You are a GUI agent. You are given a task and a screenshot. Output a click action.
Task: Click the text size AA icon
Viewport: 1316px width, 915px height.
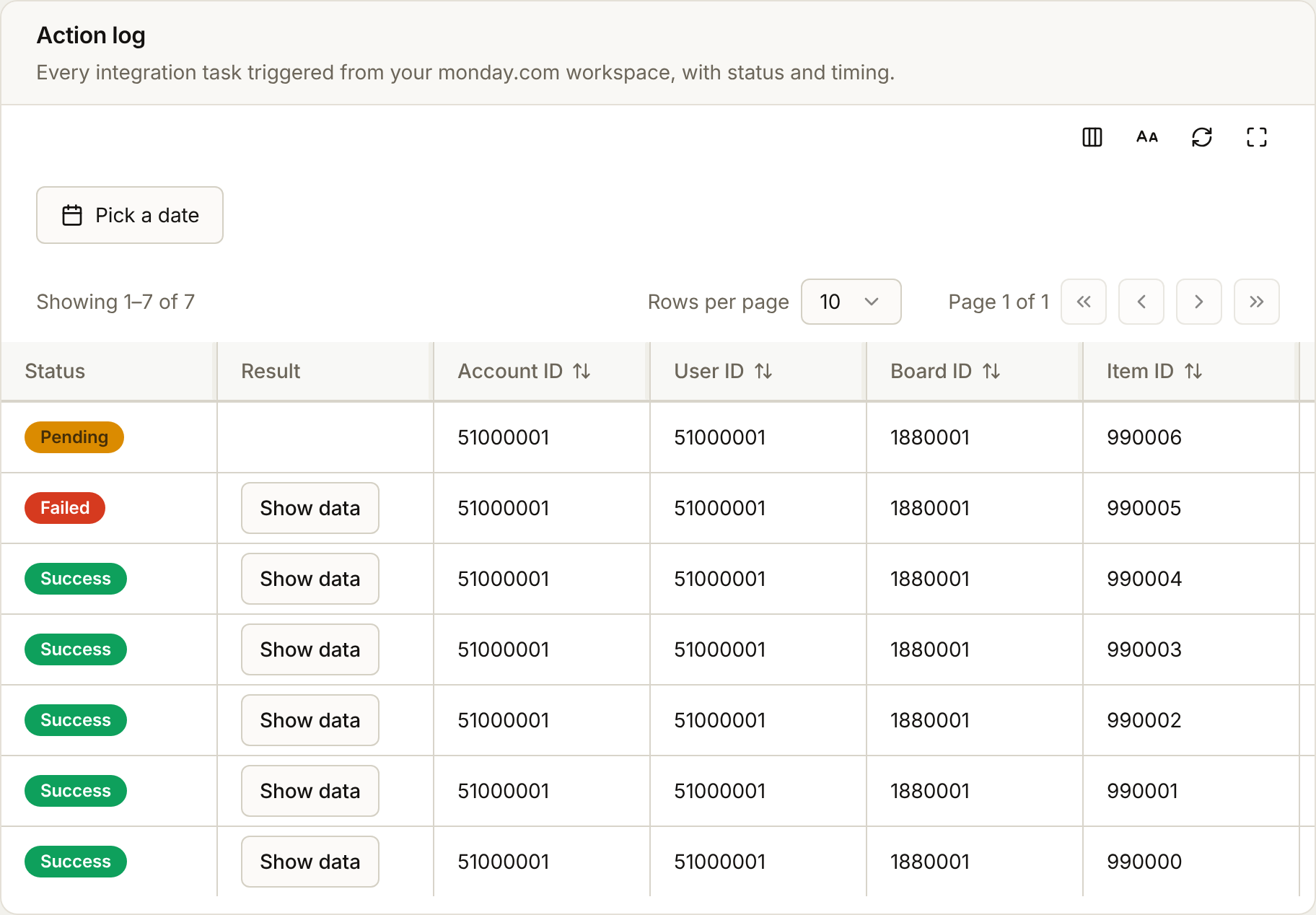coord(1147,137)
